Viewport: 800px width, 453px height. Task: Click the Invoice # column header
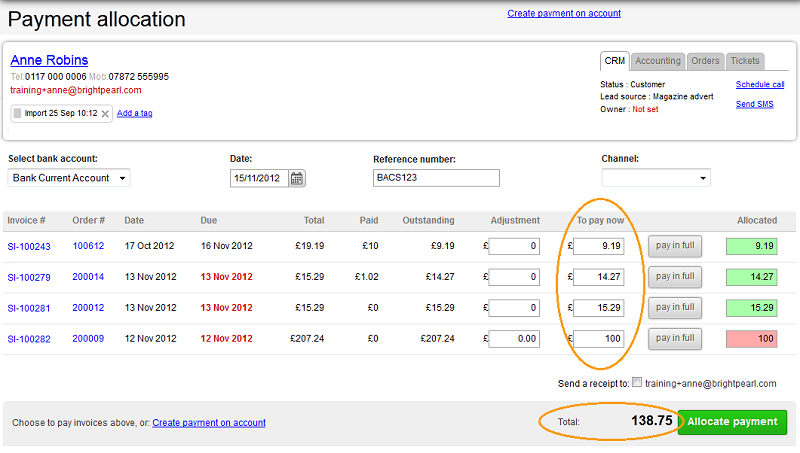coord(26,220)
